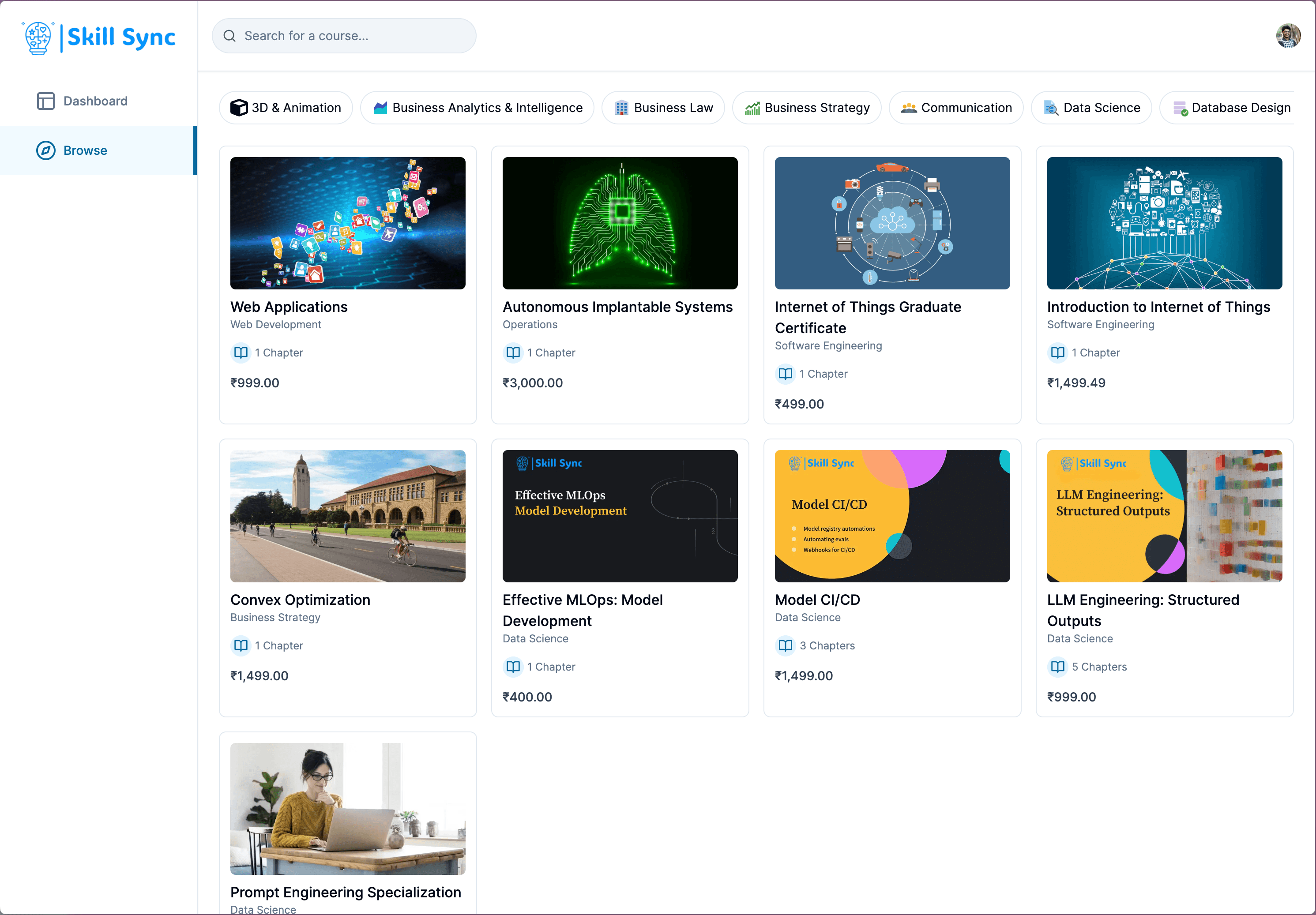Click the chapter book icon on Web Applications card
Image resolution: width=1316 pixels, height=915 pixels.
(x=241, y=353)
